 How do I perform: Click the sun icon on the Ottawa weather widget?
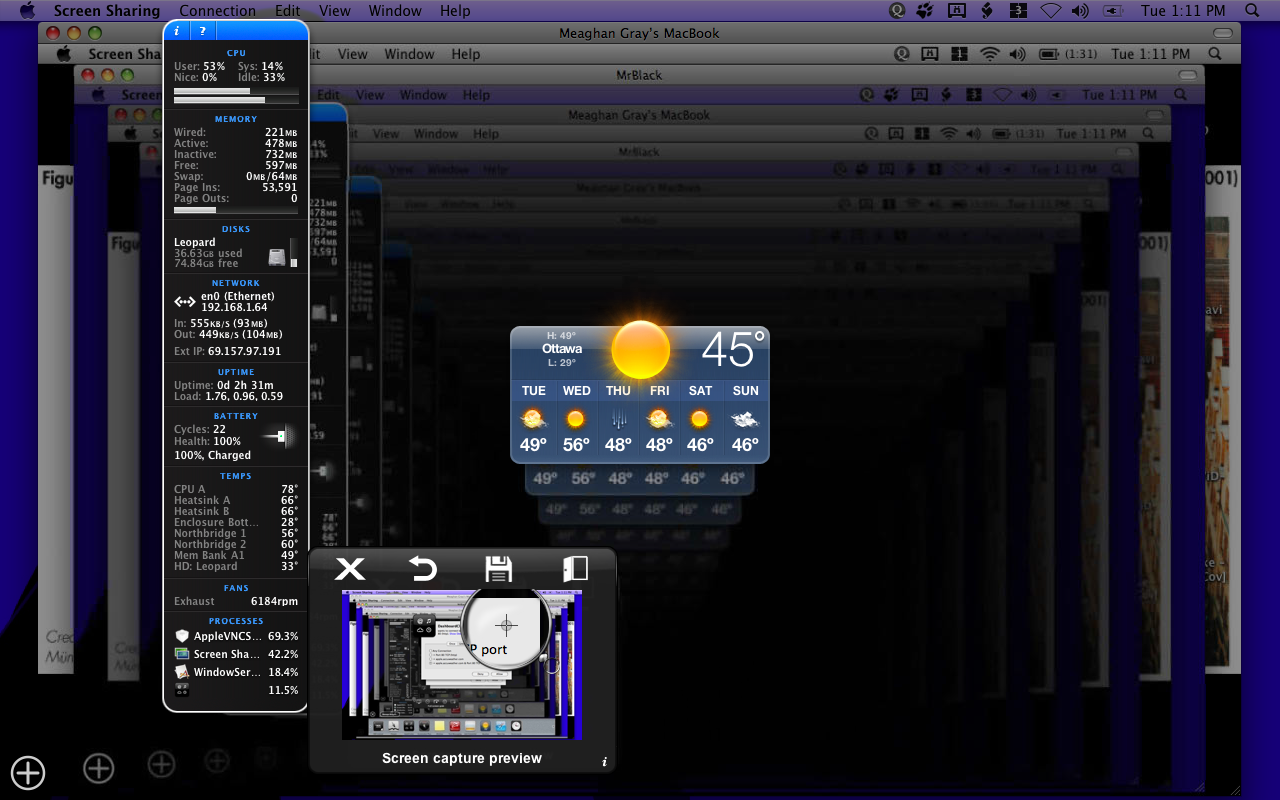click(x=640, y=349)
